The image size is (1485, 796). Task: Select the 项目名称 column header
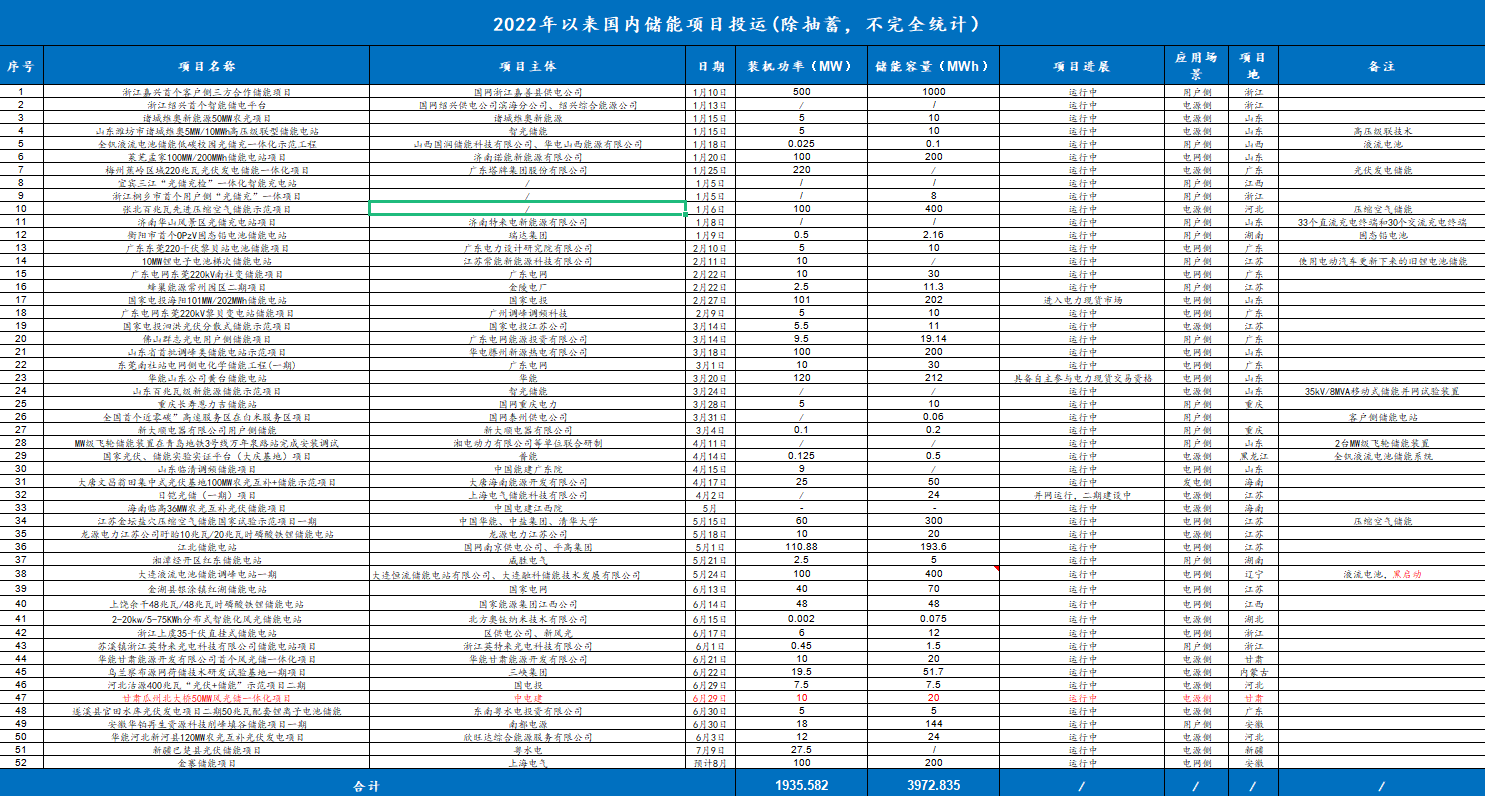coord(206,66)
